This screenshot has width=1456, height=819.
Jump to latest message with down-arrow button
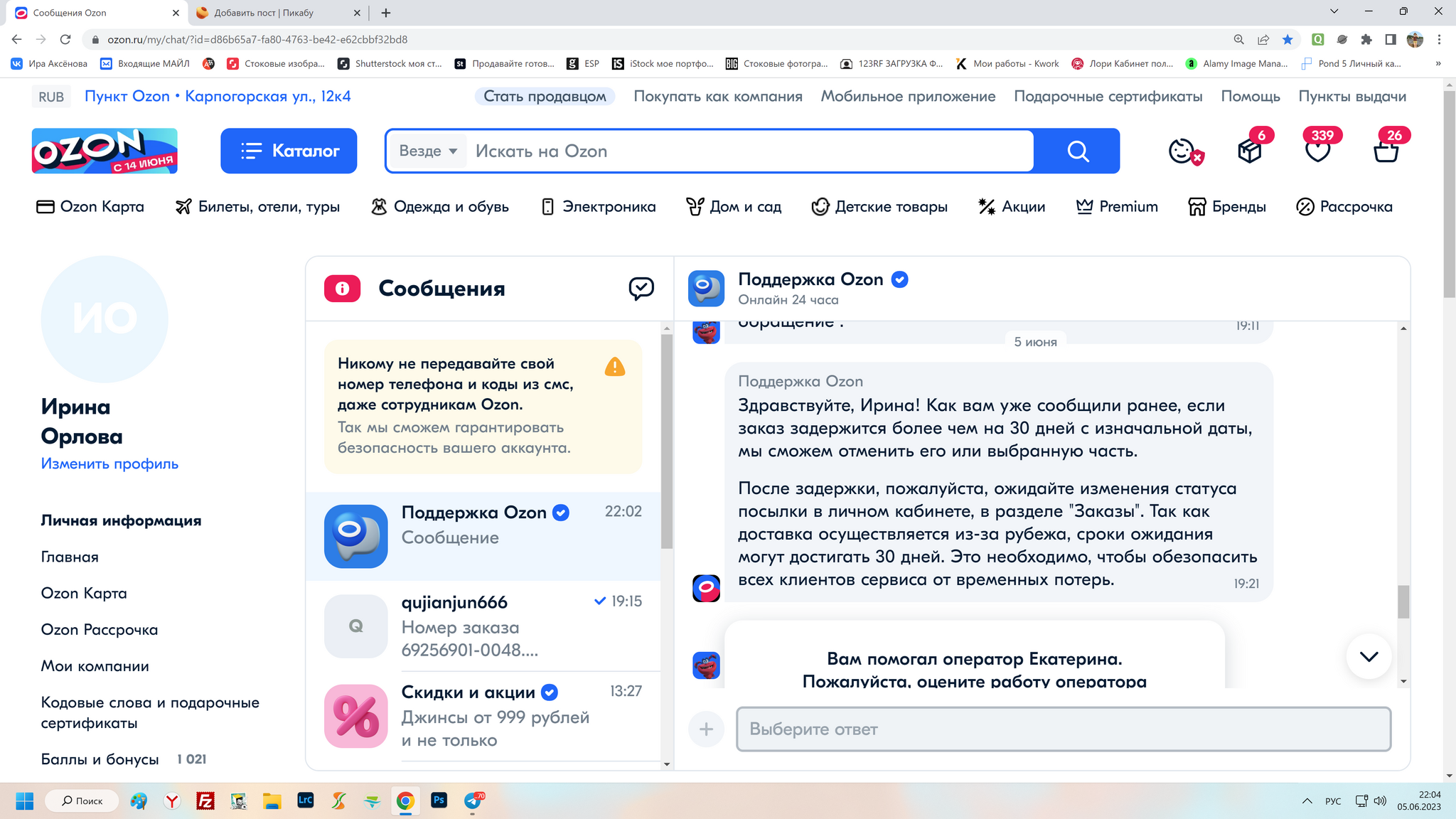point(1369,656)
